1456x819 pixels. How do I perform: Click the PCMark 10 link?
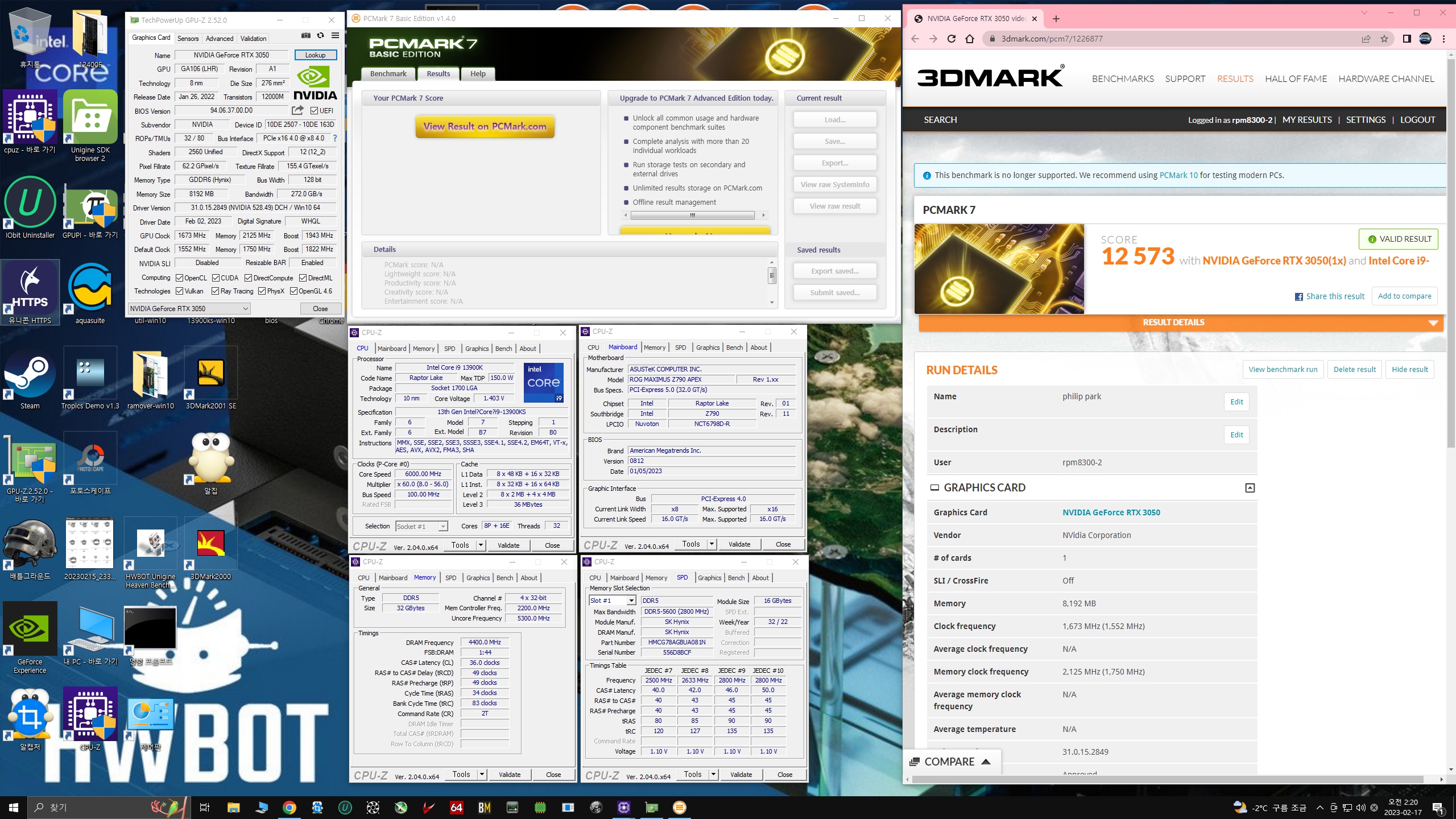click(1178, 175)
